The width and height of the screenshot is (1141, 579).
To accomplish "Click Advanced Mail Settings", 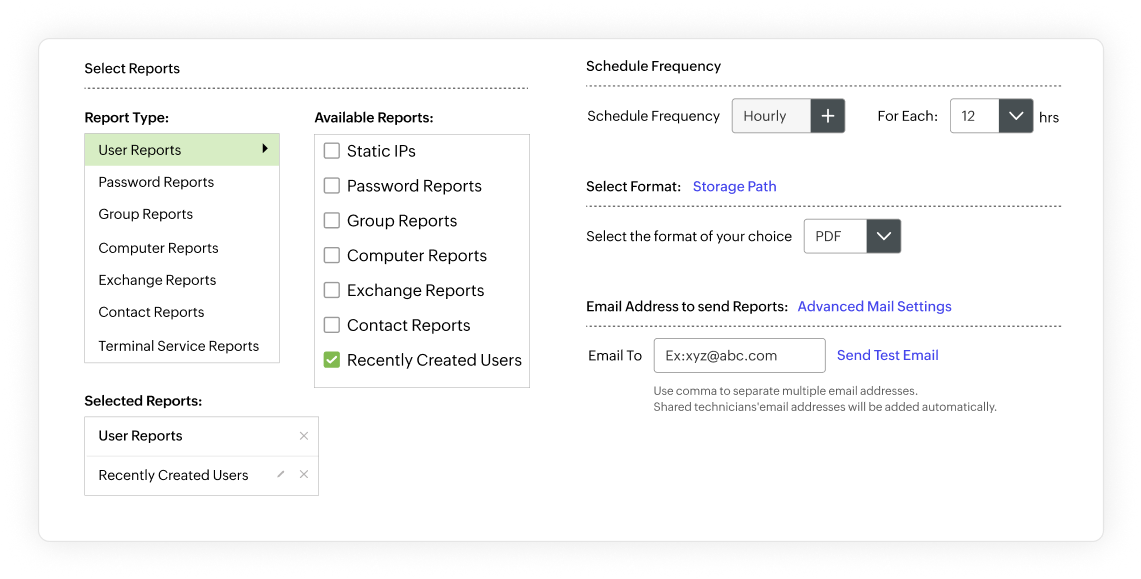I will (x=874, y=306).
